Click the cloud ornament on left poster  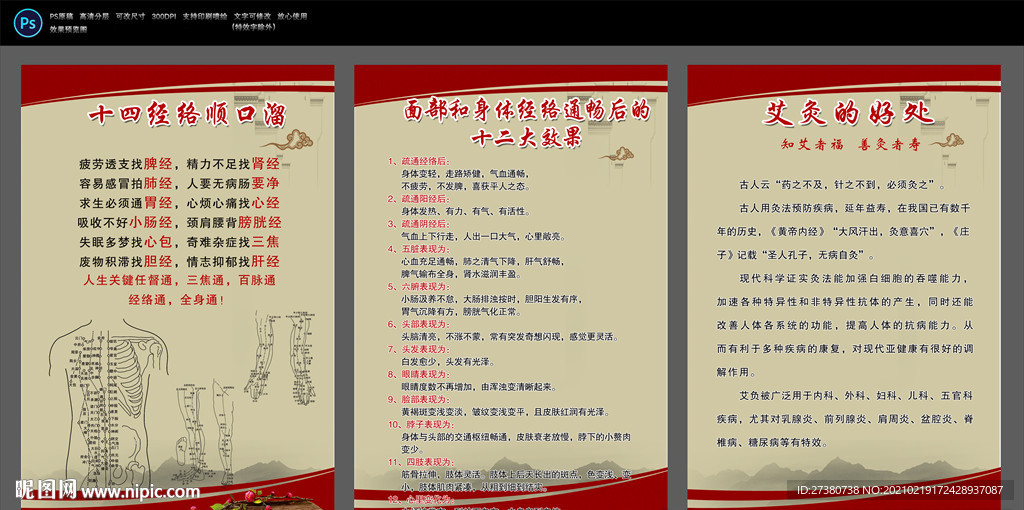(x=287, y=140)
